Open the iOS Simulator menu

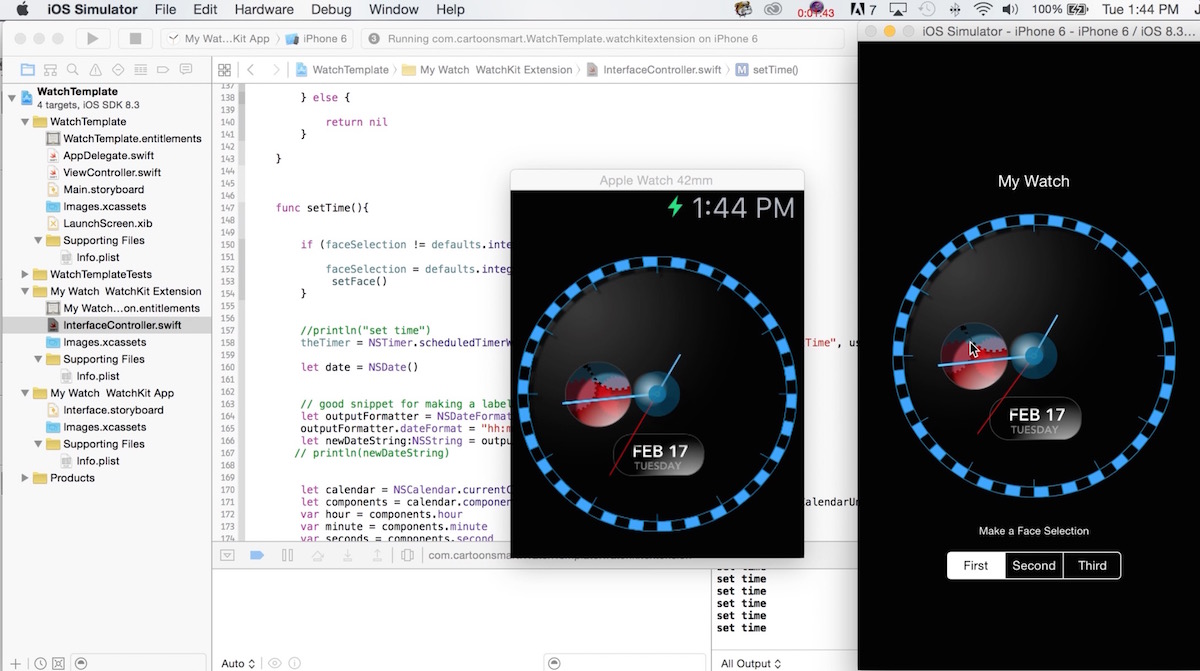92,10
